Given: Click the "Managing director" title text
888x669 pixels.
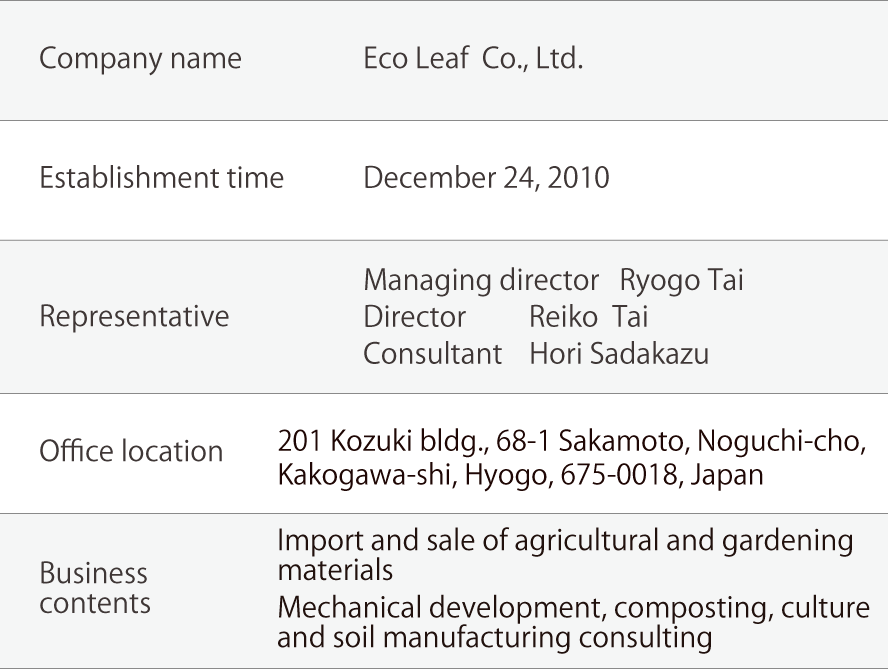Looking at the screenshot, I should tap(481, 281).
